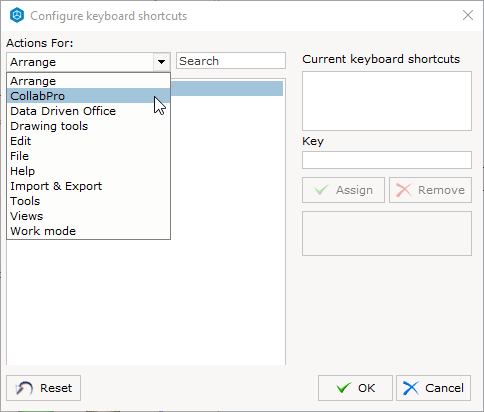Click into the Search field
This screenshot has width=484, height=412.
tap(231, 61)
